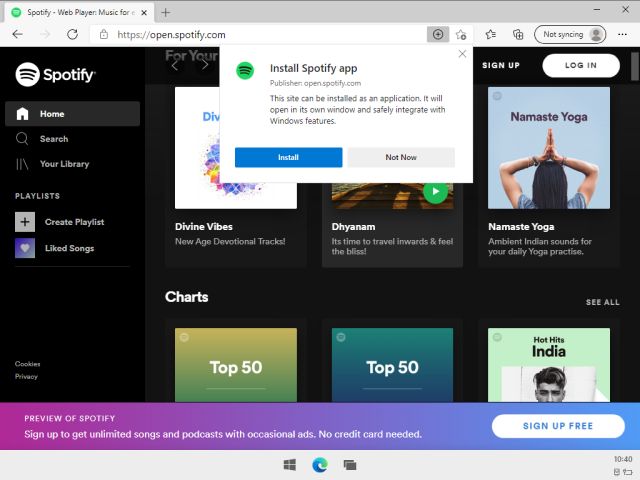Click the Not syncing profile button
The height and width of the screenshot is (480, 640).
point(570,35)
